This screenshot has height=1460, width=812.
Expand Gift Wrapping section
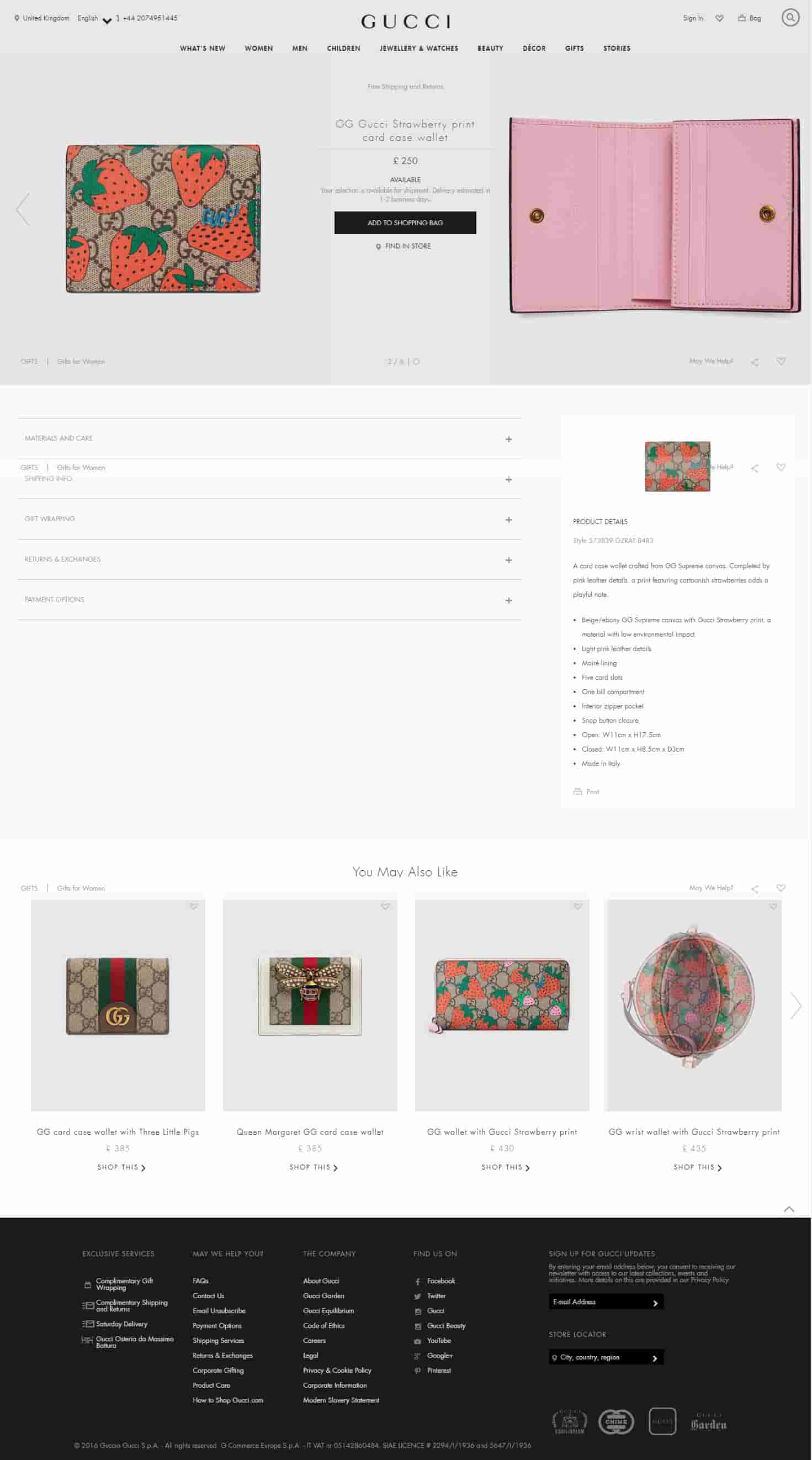pyautogui.click(x=269, y=519)
